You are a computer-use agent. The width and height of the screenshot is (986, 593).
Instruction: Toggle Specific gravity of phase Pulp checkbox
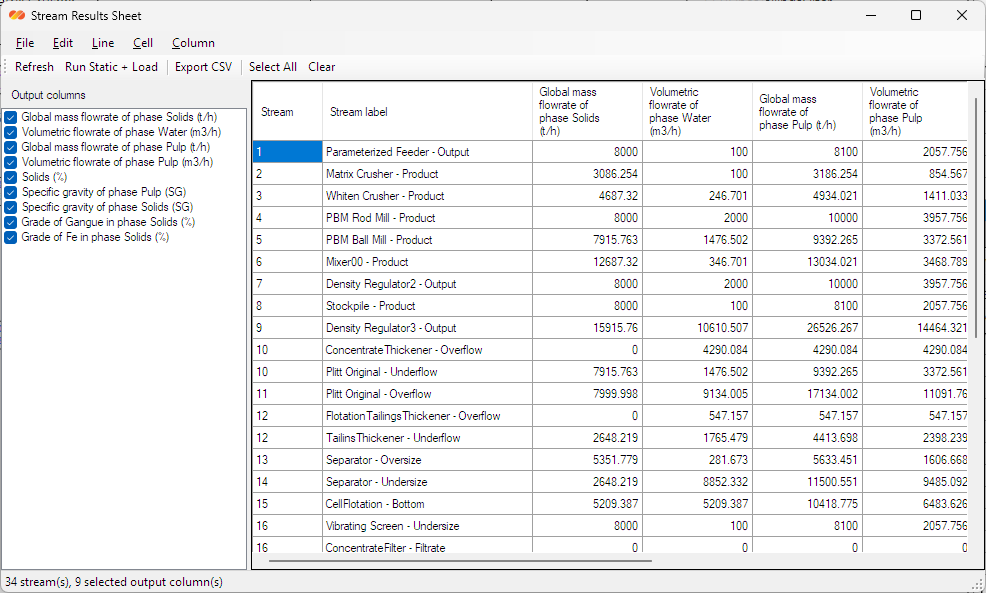pyautogui.click(x=11, y=192)
